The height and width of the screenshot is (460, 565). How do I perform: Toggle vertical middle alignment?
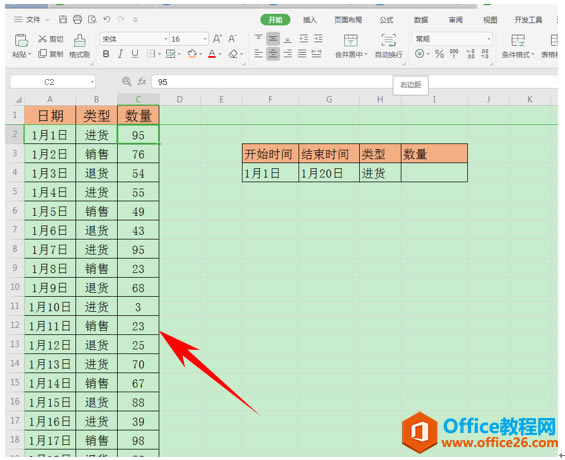click(273, 39)
